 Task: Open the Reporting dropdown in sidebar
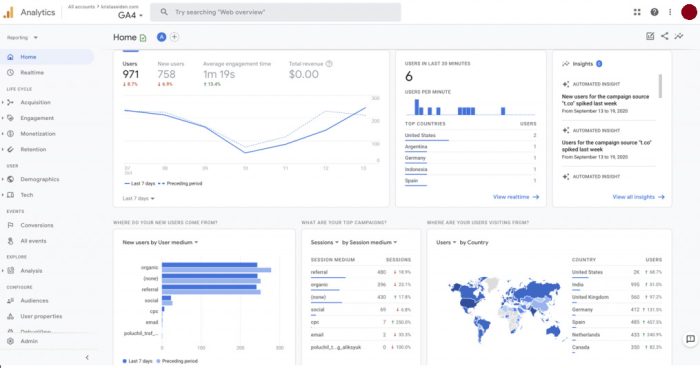(x=22, y=38)
